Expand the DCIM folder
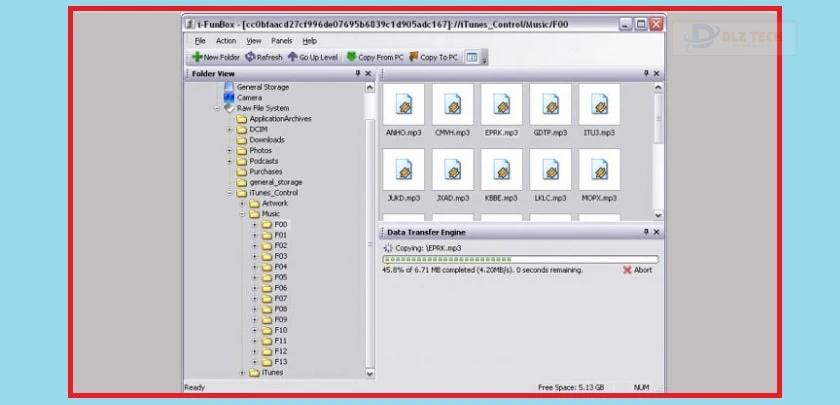Image resolution: width=840 pixels, height=405 pixels. (229, 130)
